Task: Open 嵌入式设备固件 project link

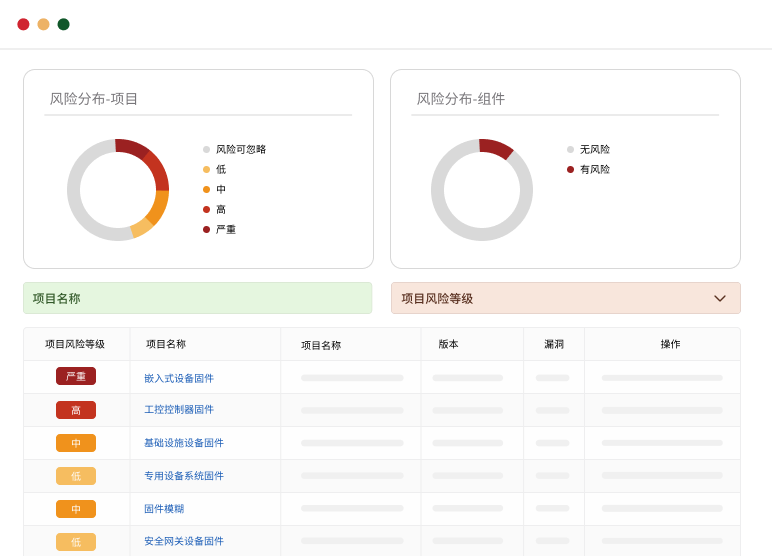Action: point(179,378)
